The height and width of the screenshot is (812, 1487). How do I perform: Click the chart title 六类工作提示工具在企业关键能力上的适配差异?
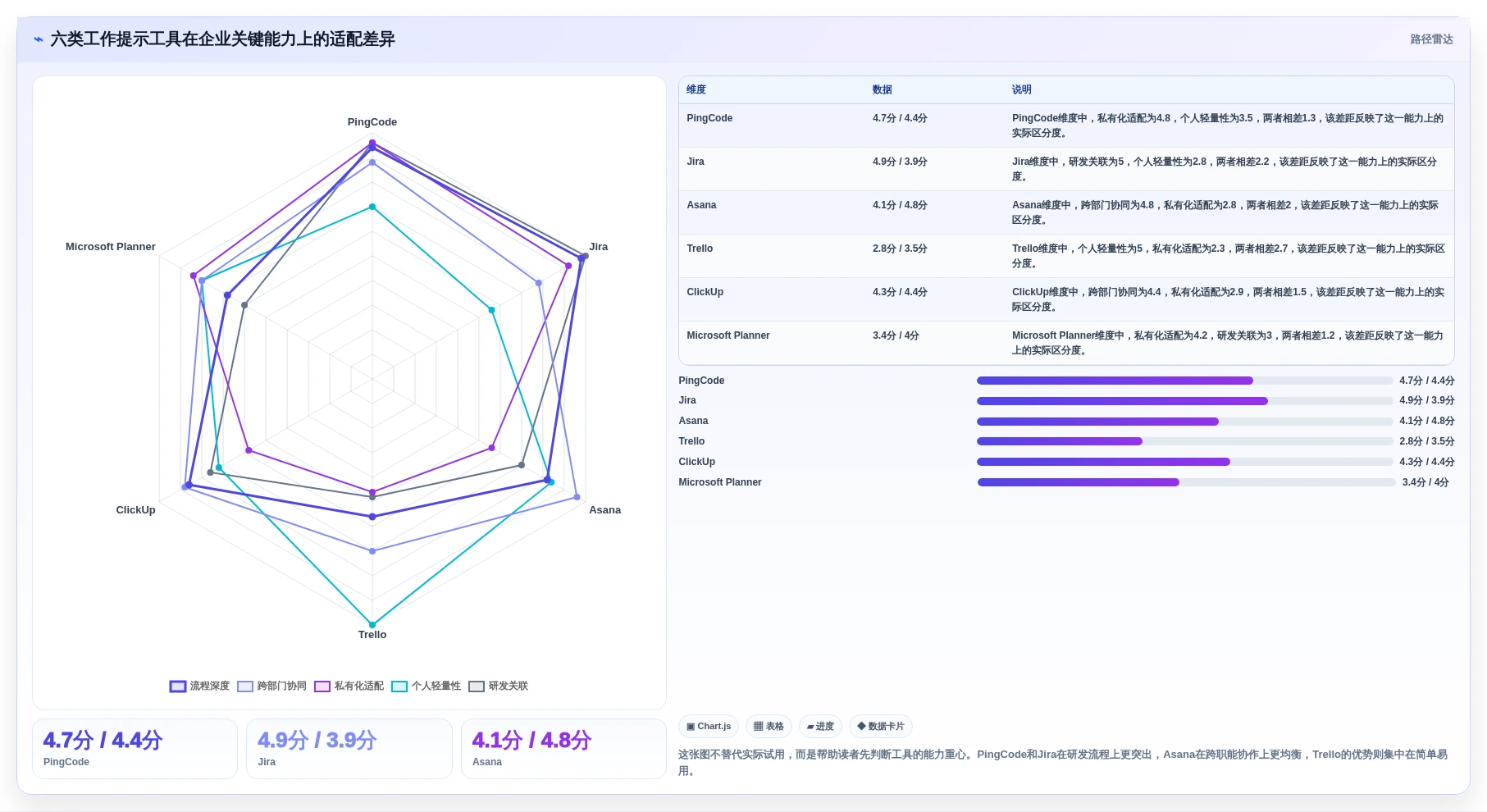[x=222, y=39]
